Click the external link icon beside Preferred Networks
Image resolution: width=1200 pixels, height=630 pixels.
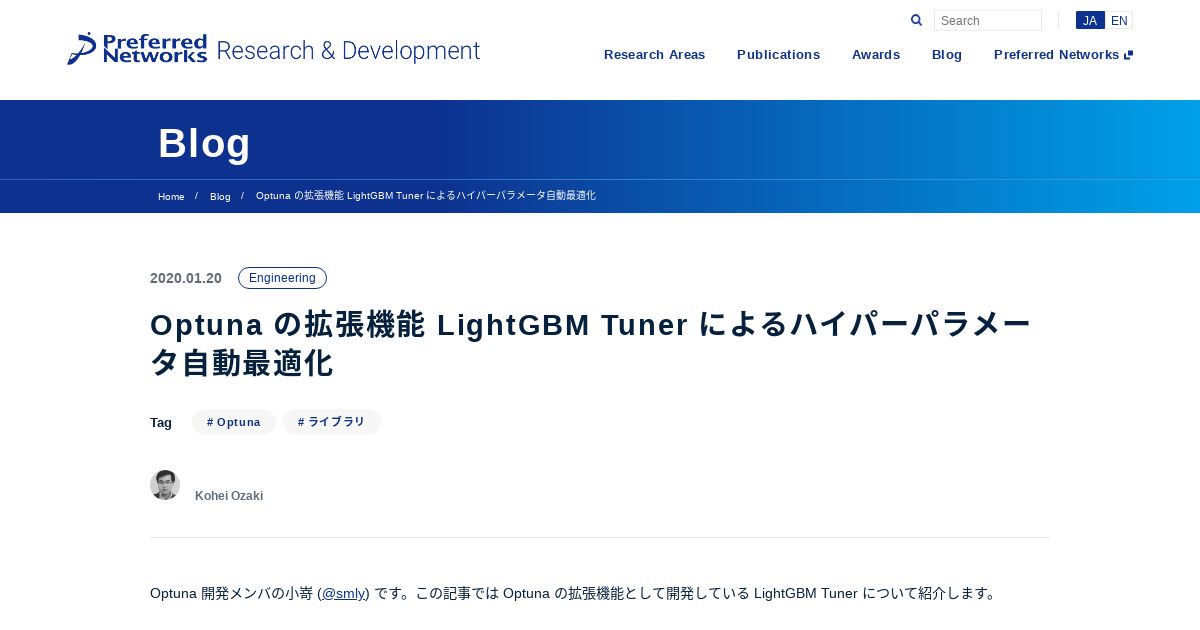coord(1129,55)
